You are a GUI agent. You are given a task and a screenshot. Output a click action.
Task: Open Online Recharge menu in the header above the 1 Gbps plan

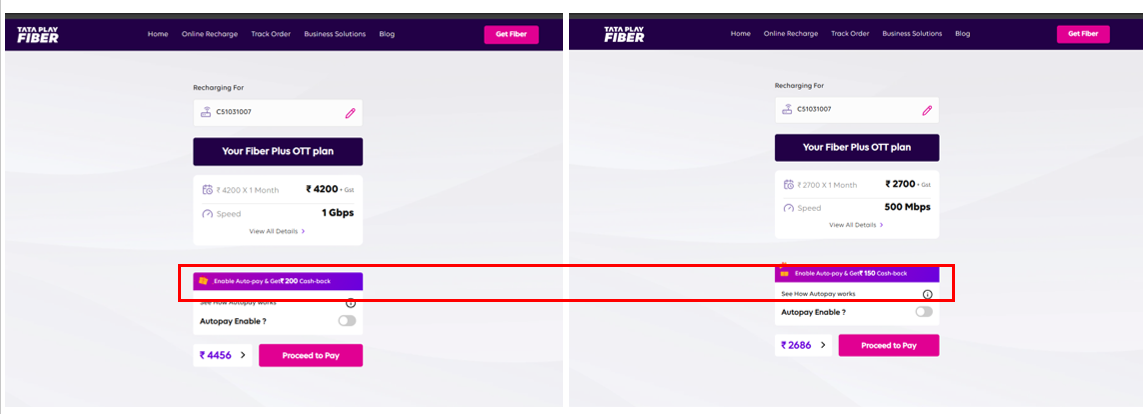210,34
